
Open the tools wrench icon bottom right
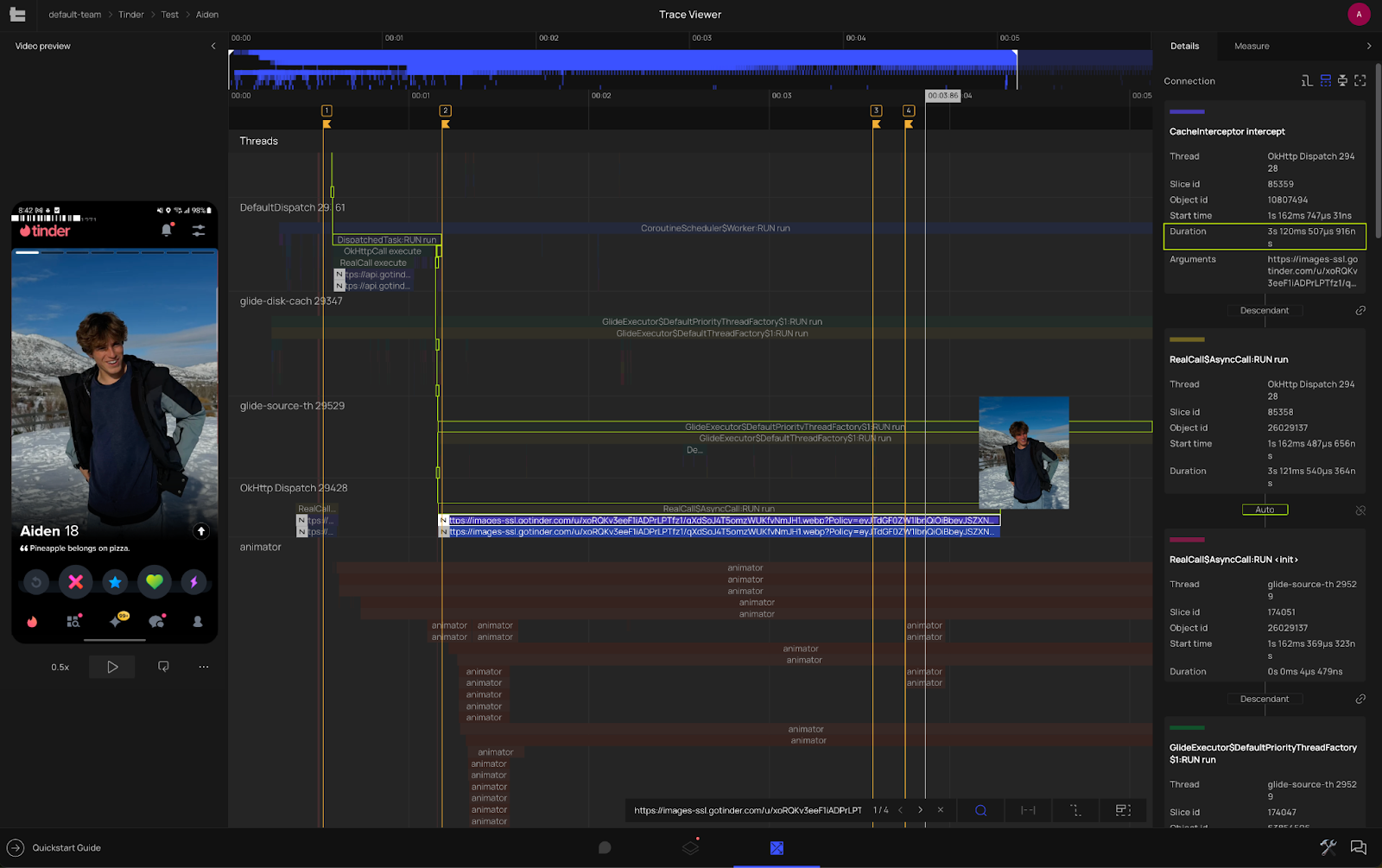pos(1328,848)
